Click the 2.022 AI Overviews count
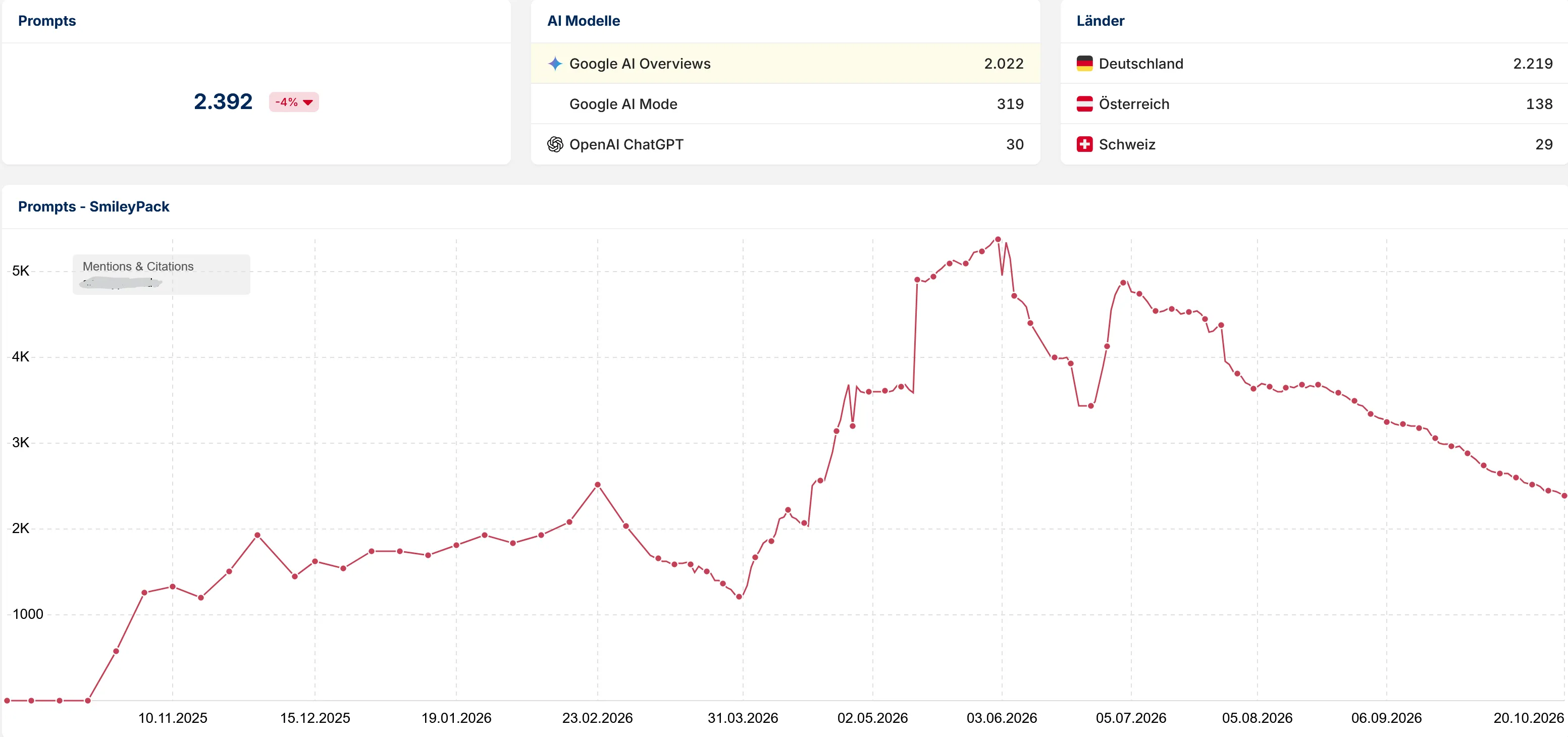The height and width of the screenshot is (737, 1568). click(x=1004, y=63)
